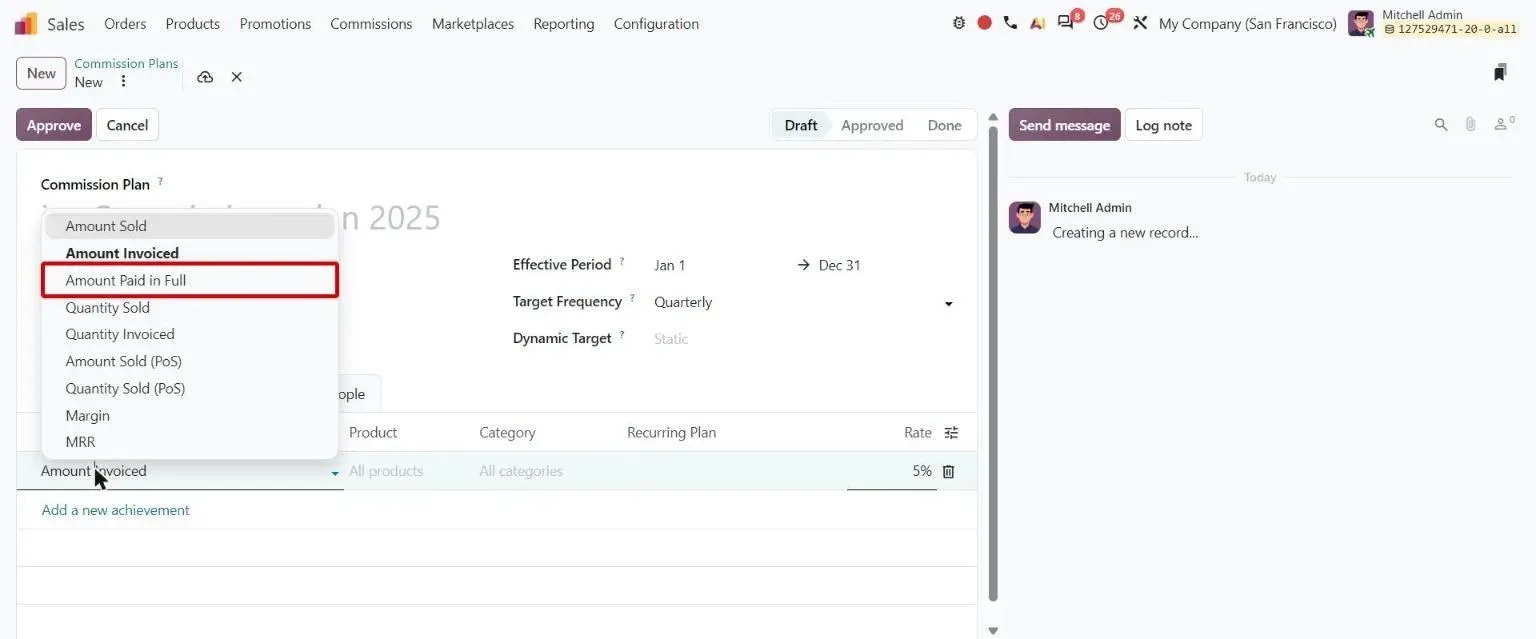Image resolution: width=1536 pixels, height=639 pixels.
Task: Sort by the Recurring Plan column header
Action: pyautogui.click(x=671, y=433)
